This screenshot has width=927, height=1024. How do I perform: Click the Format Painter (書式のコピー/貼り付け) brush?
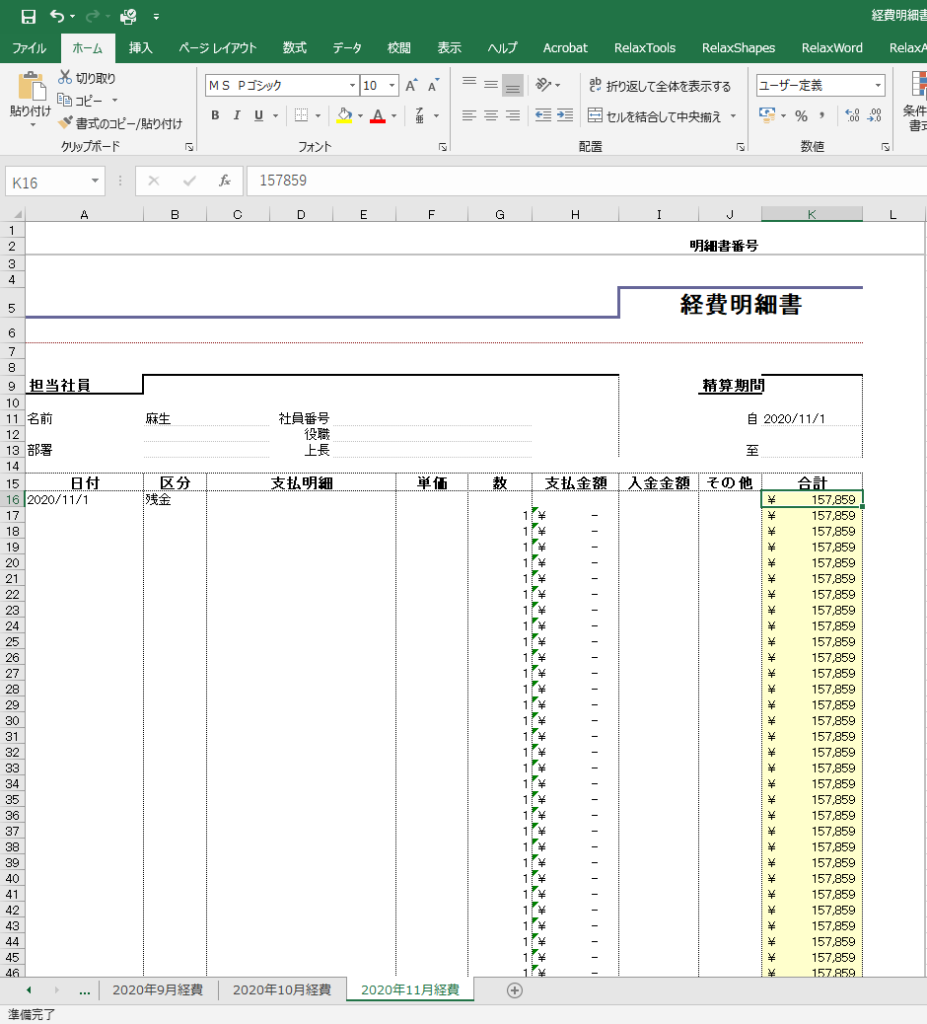pyautogui.click(x=66, y=123)
